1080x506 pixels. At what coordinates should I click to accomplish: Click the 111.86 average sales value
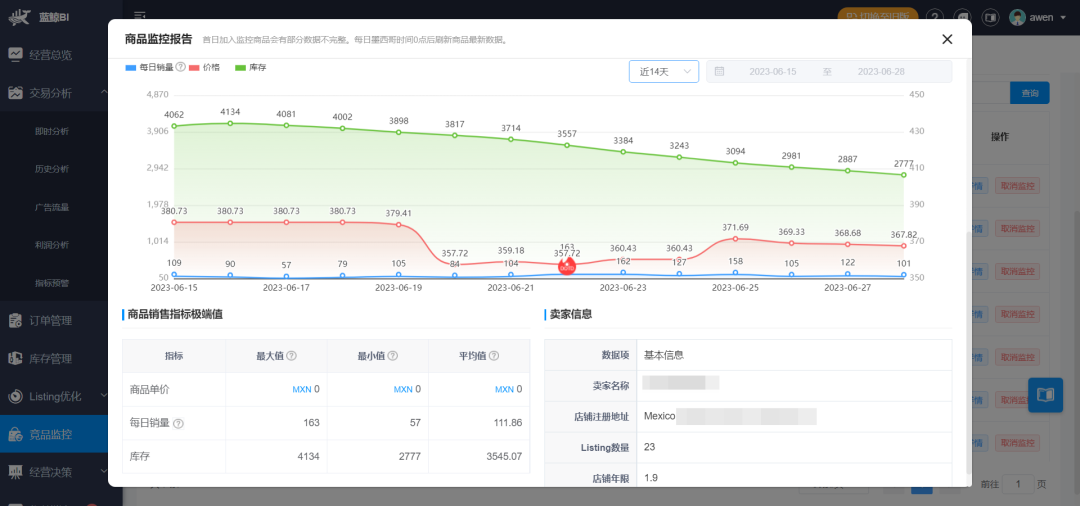coord(508,423)
